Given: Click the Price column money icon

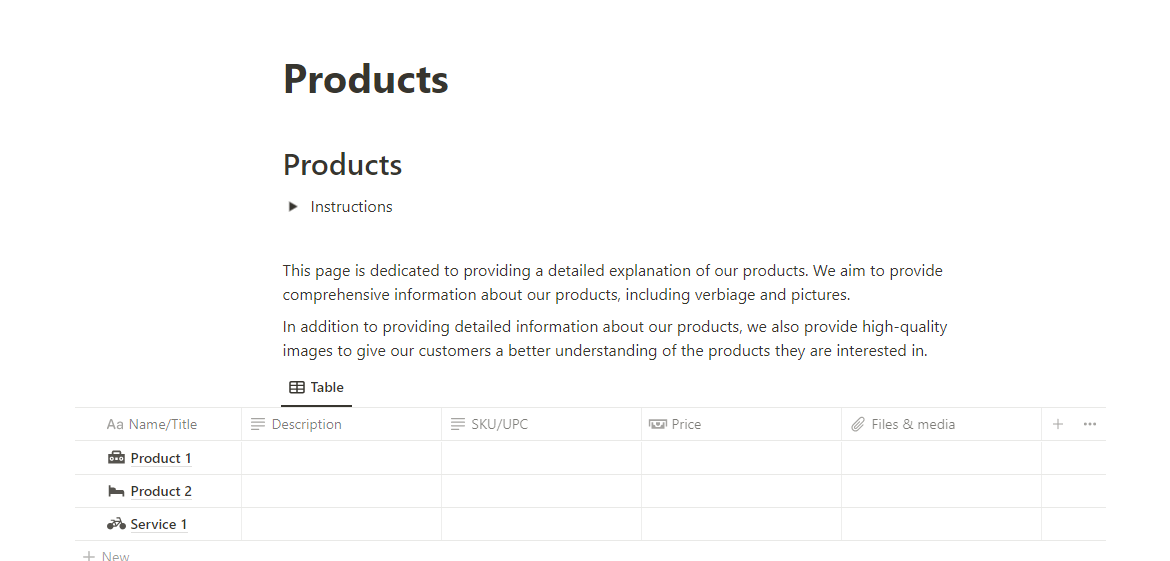Looking at the screenshot, I should (658, 424).
